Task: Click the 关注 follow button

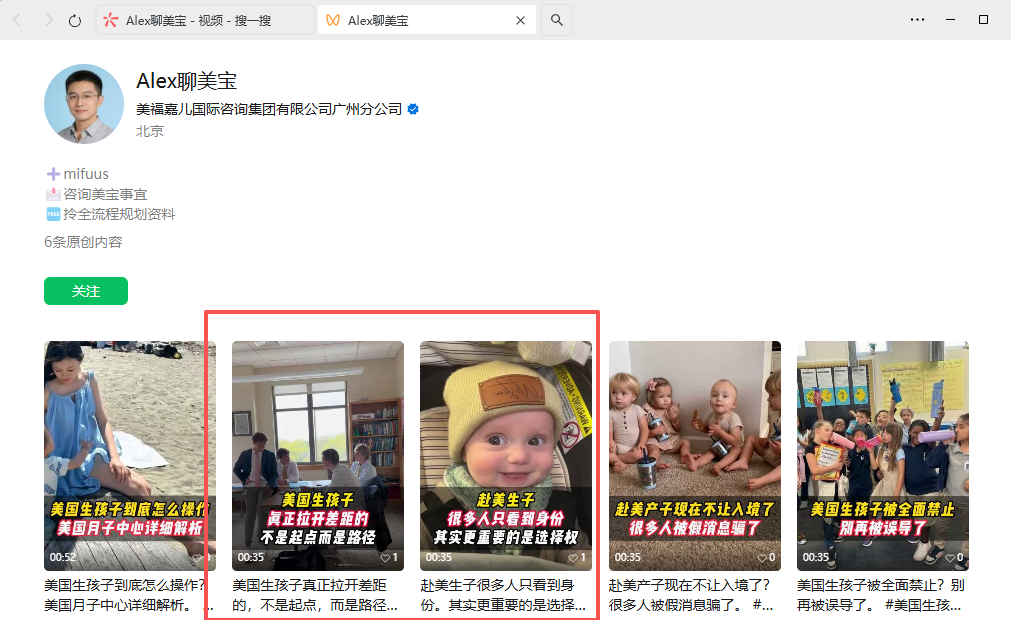Action: click(86, 291)
